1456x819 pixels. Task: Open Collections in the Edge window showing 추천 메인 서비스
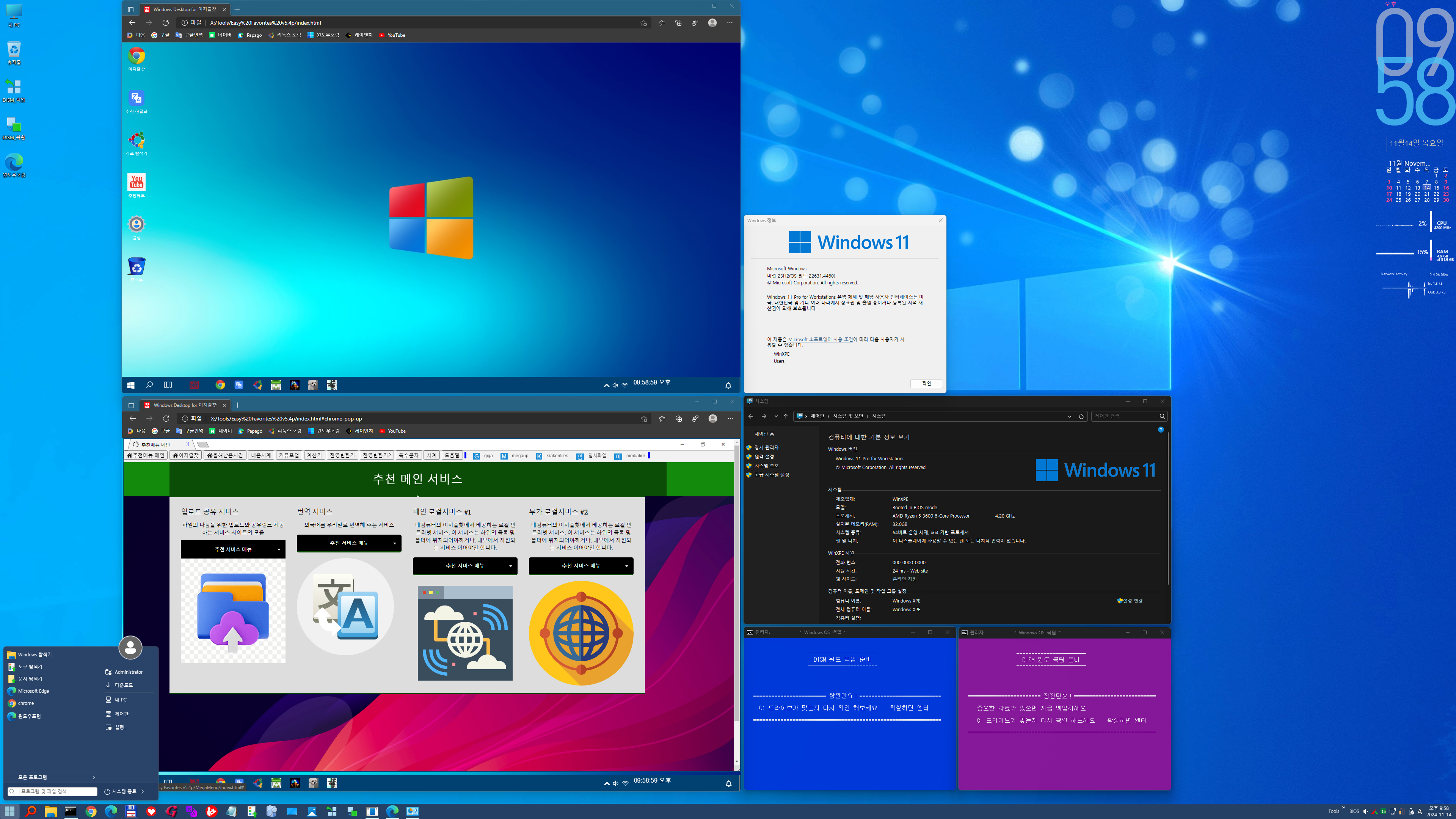tap(679, 419)
